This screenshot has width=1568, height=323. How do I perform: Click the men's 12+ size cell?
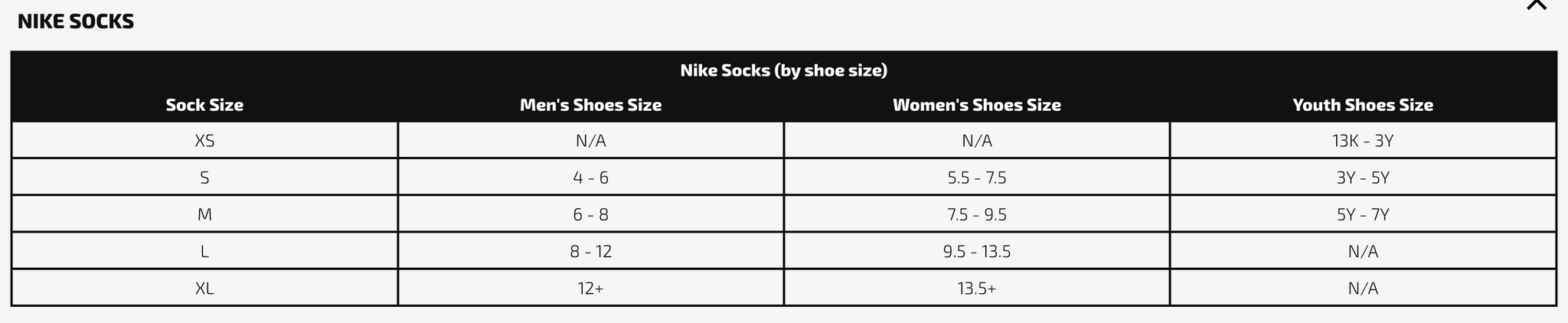click(590, 288)
